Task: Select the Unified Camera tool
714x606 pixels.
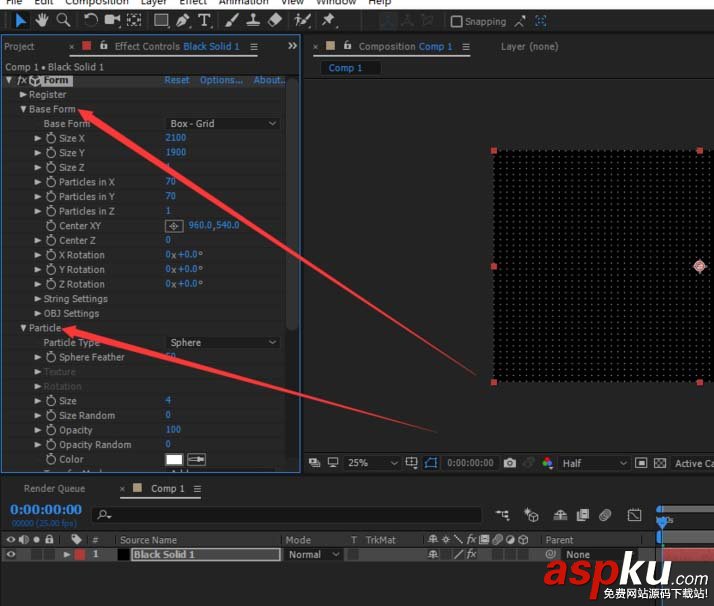Action: tap(112, 20)
